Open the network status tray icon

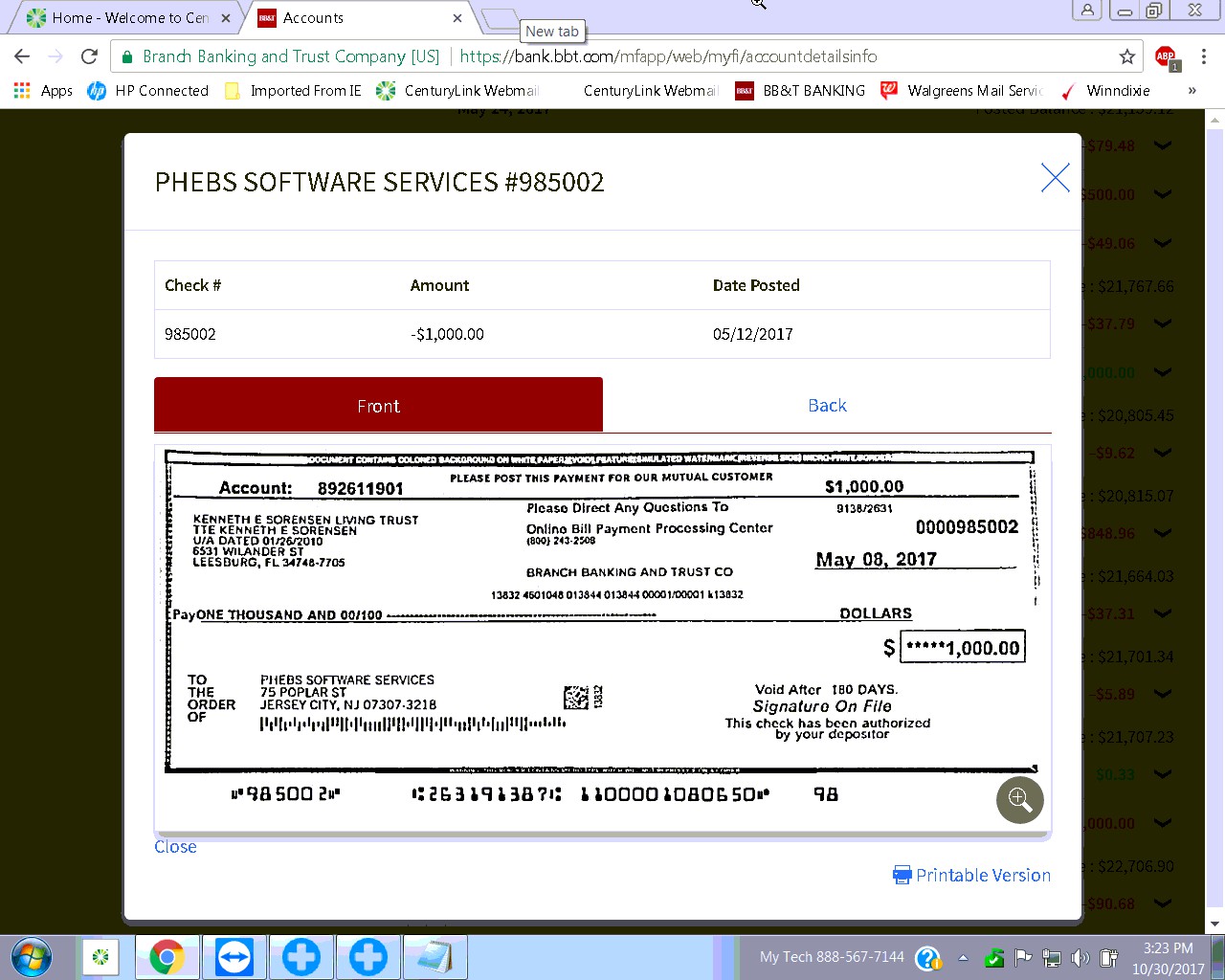click(x=1052, y=958)
